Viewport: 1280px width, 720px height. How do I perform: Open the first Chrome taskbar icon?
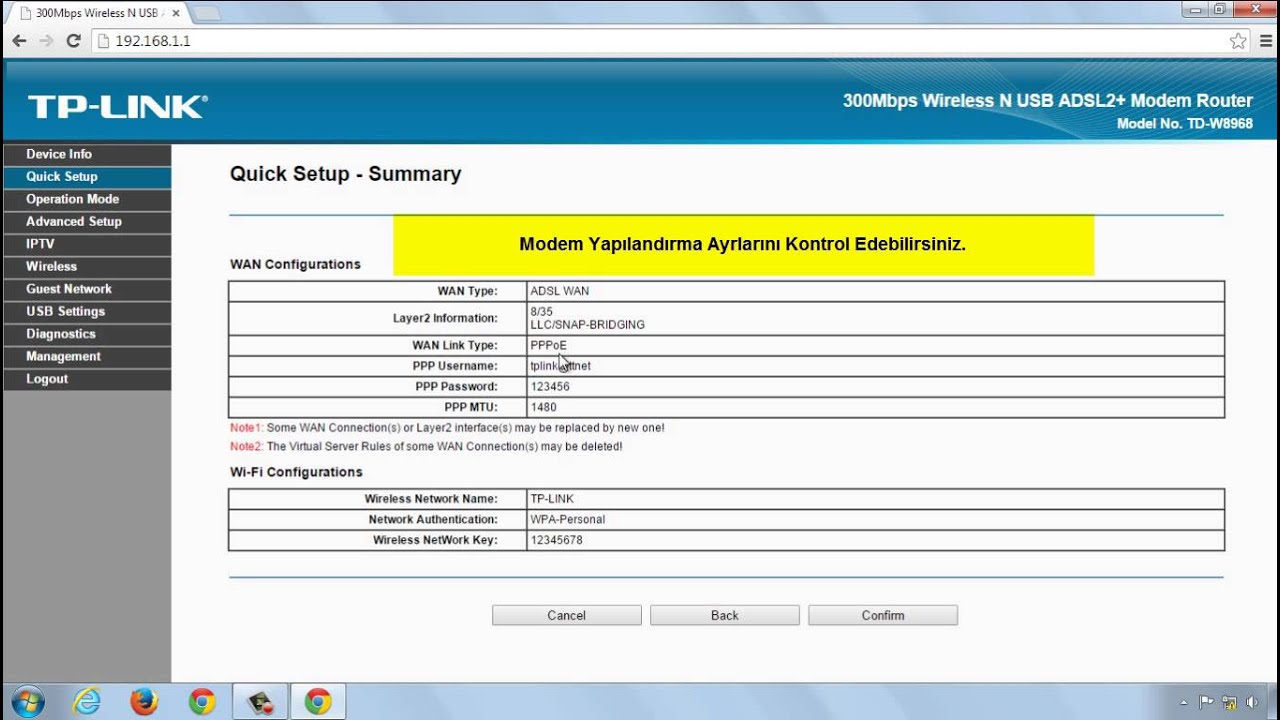[202, 702]
